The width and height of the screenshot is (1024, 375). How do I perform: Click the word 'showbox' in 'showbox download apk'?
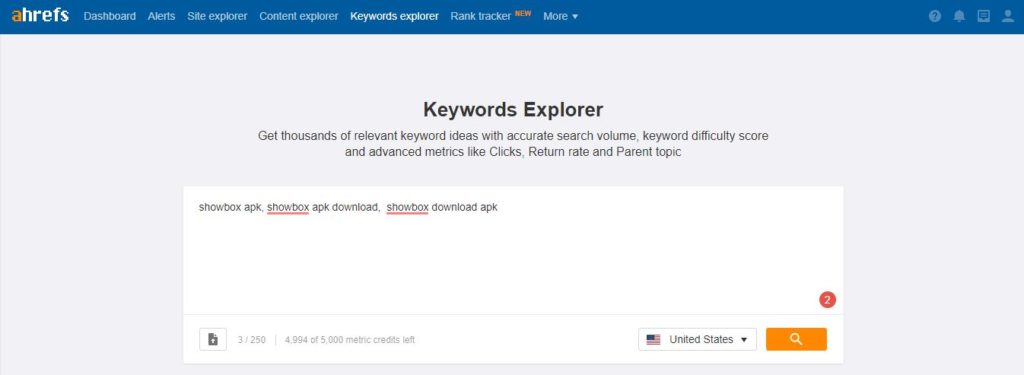tap(408, 207)
